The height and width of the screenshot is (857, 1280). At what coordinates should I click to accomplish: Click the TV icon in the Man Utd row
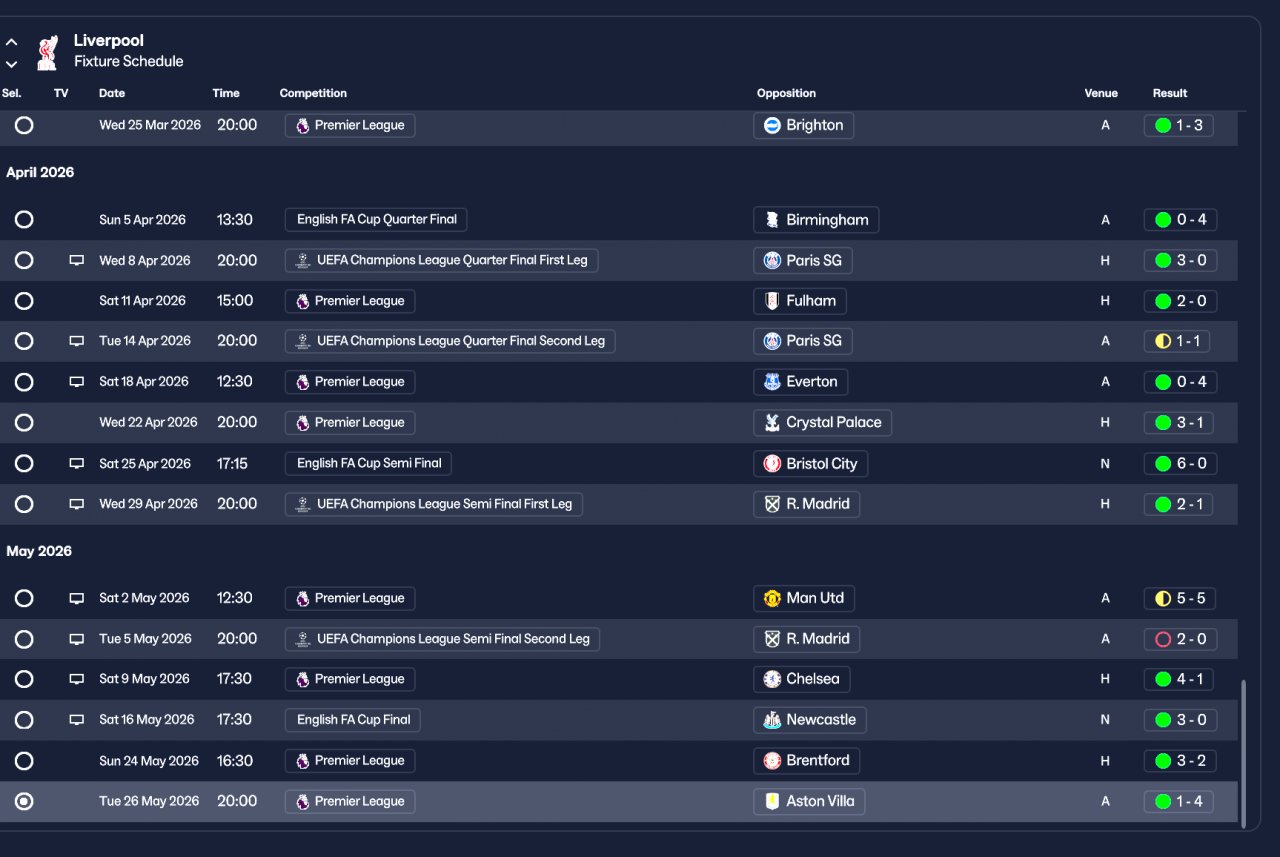(x=76, y=598)
